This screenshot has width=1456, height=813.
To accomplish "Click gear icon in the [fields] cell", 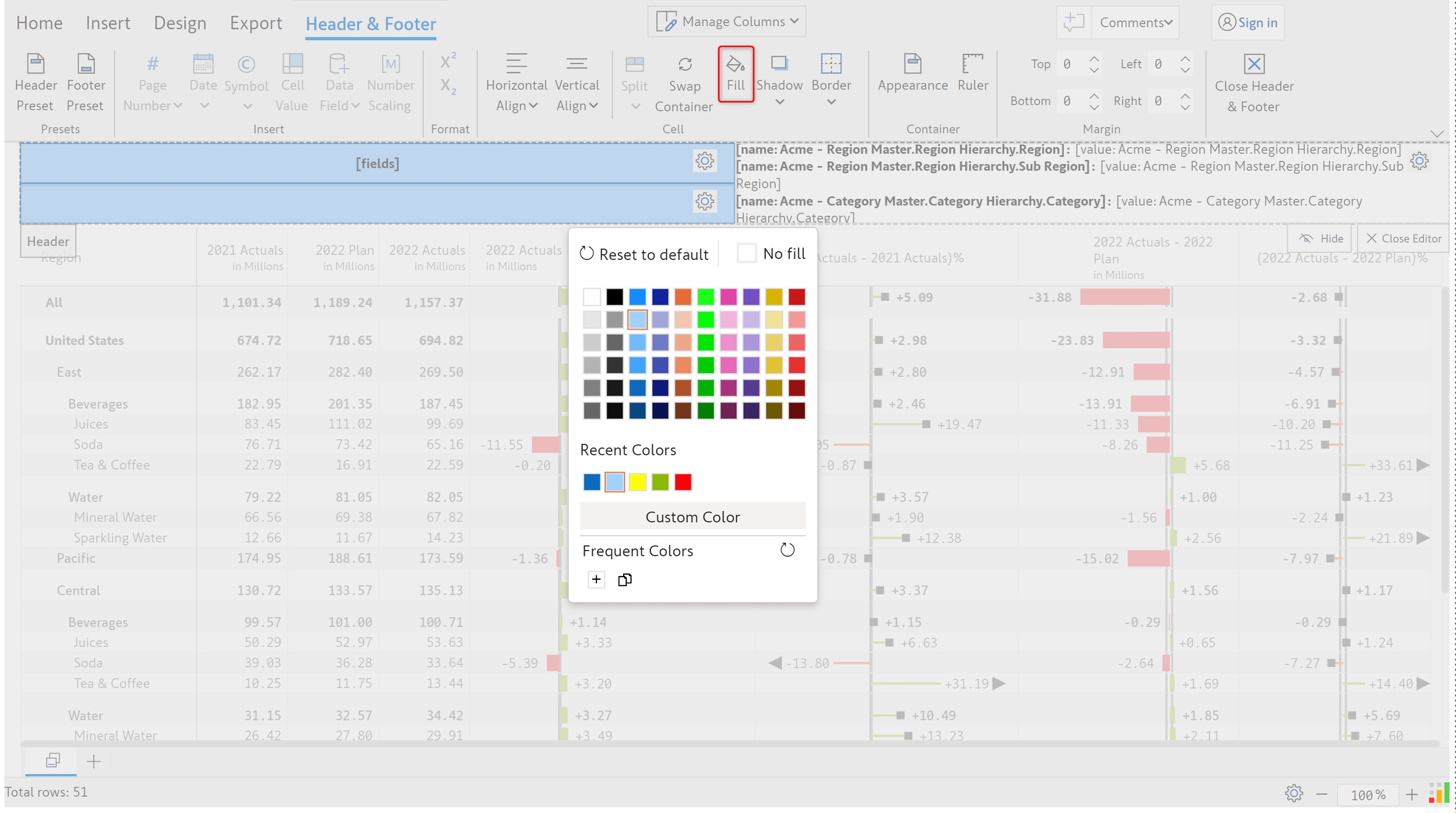I will (x=704, y=161).
